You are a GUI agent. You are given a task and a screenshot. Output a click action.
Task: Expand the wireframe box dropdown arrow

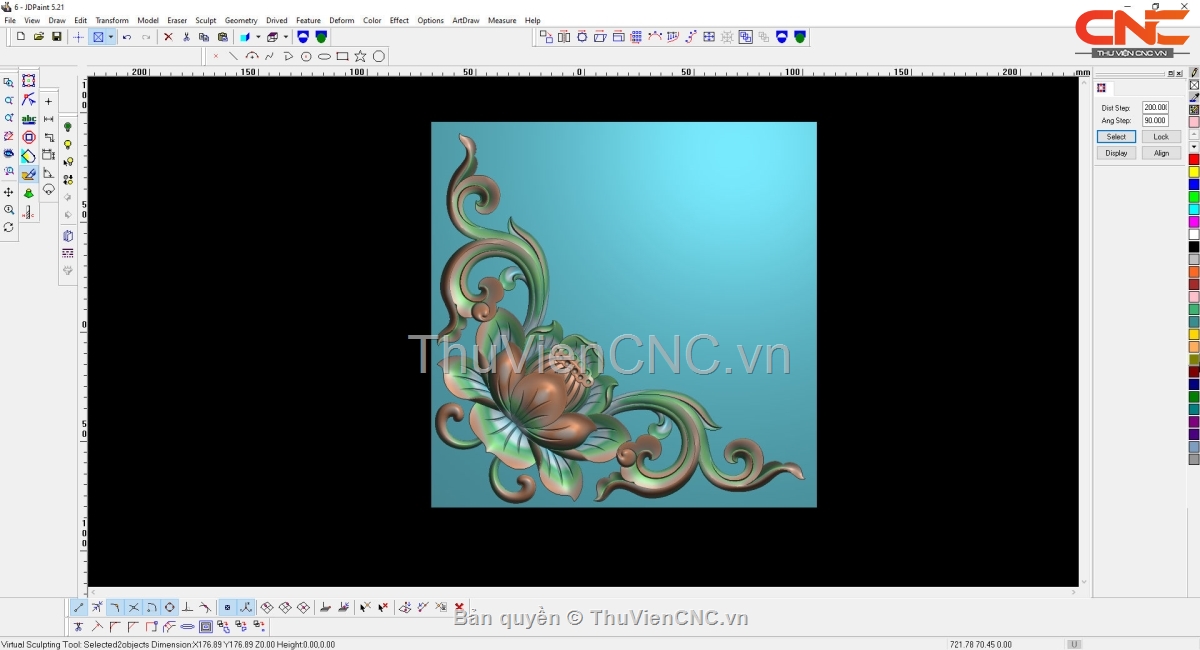pyautogui.click(x=286, y=37)
